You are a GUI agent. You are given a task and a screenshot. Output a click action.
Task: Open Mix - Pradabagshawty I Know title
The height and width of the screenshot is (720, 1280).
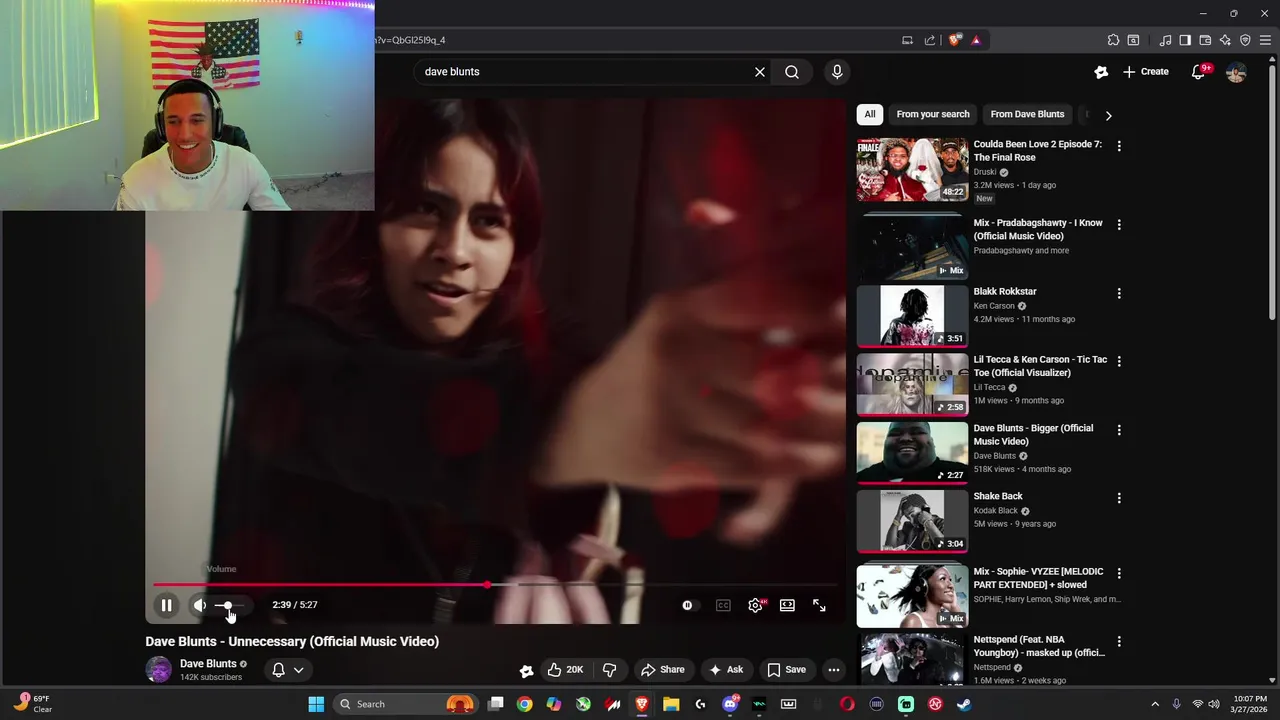coord(1038,229)
